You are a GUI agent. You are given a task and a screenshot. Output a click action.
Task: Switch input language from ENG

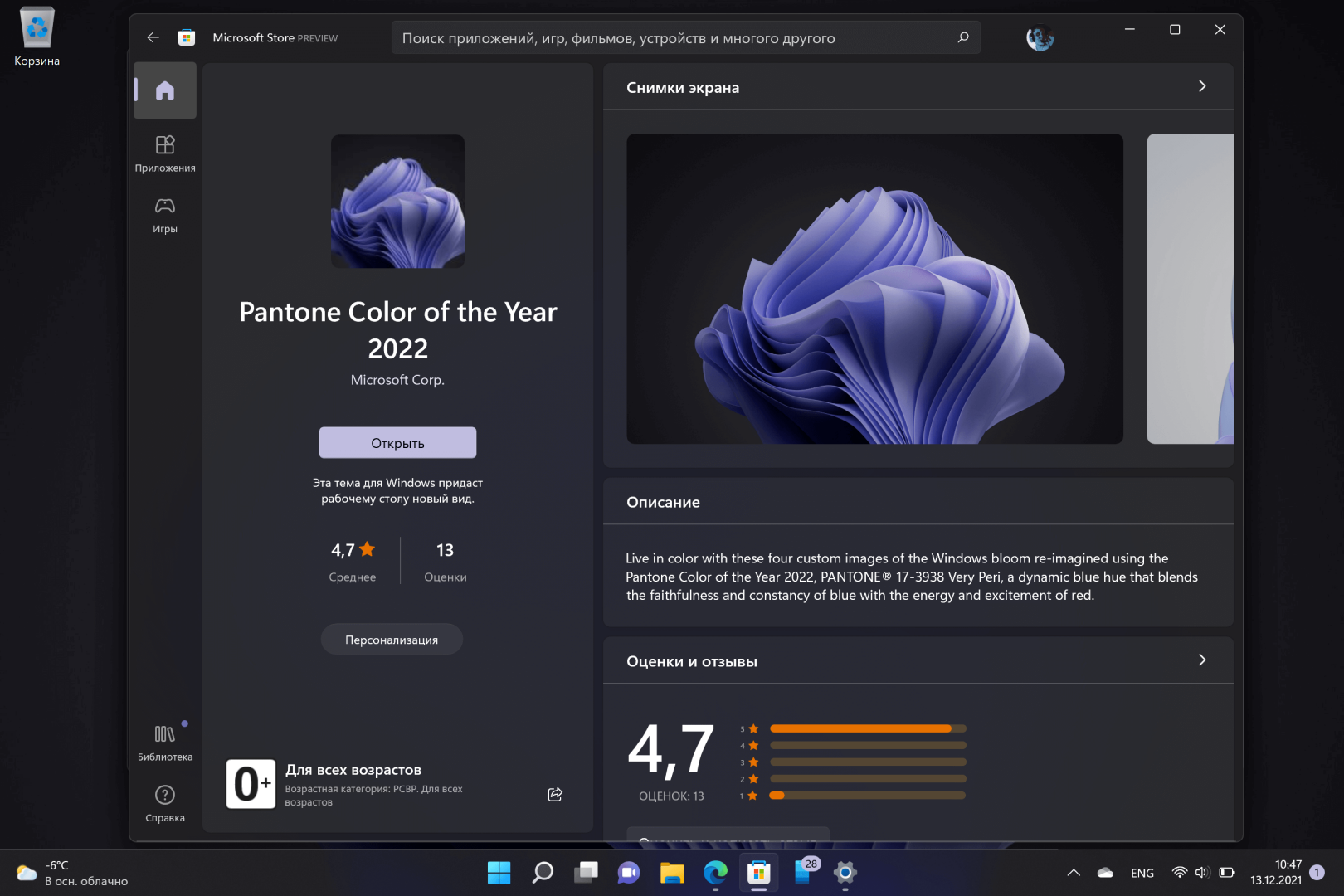[x=1142, y=873]
